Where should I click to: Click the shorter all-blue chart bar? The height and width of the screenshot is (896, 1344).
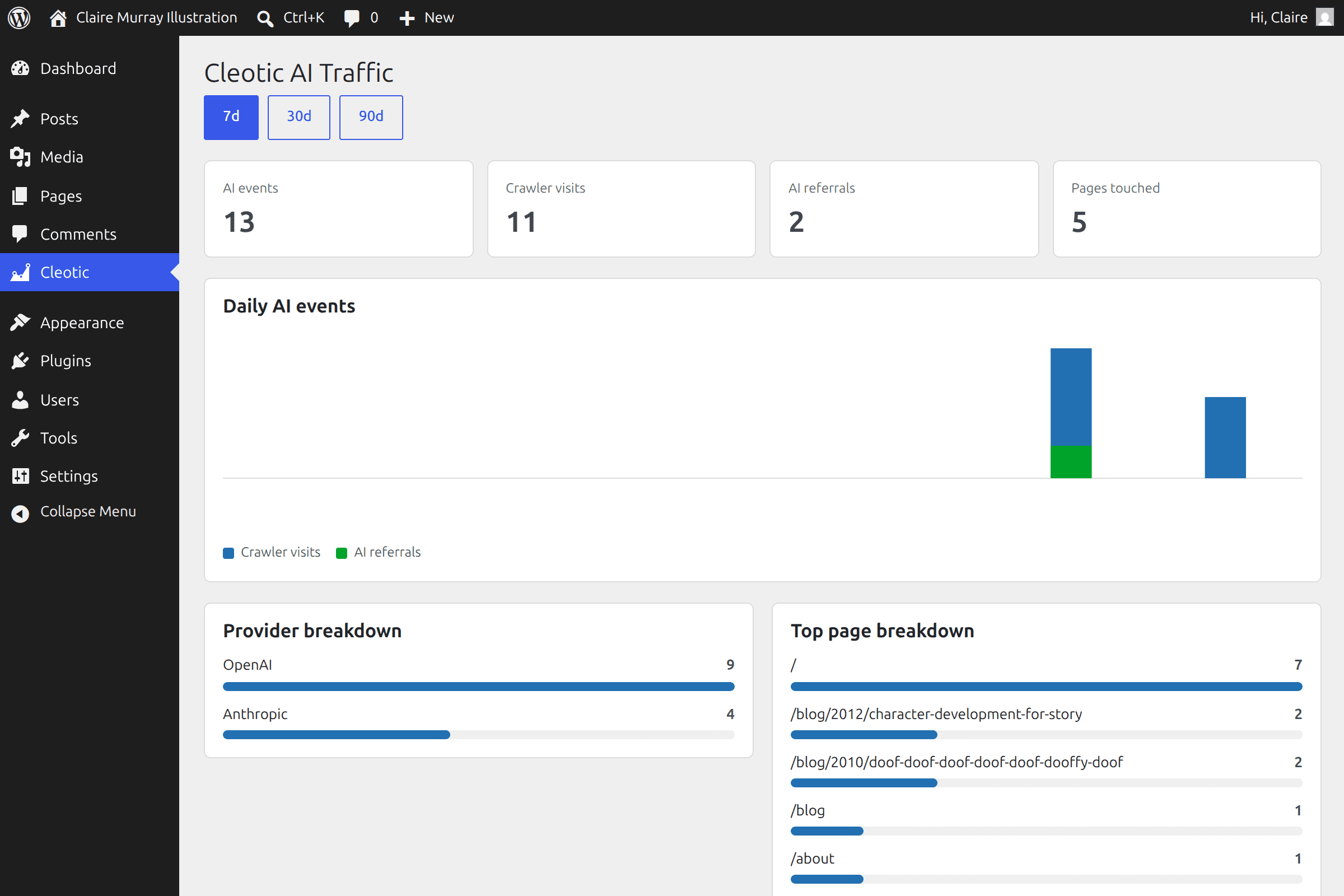coord(1225,438)
